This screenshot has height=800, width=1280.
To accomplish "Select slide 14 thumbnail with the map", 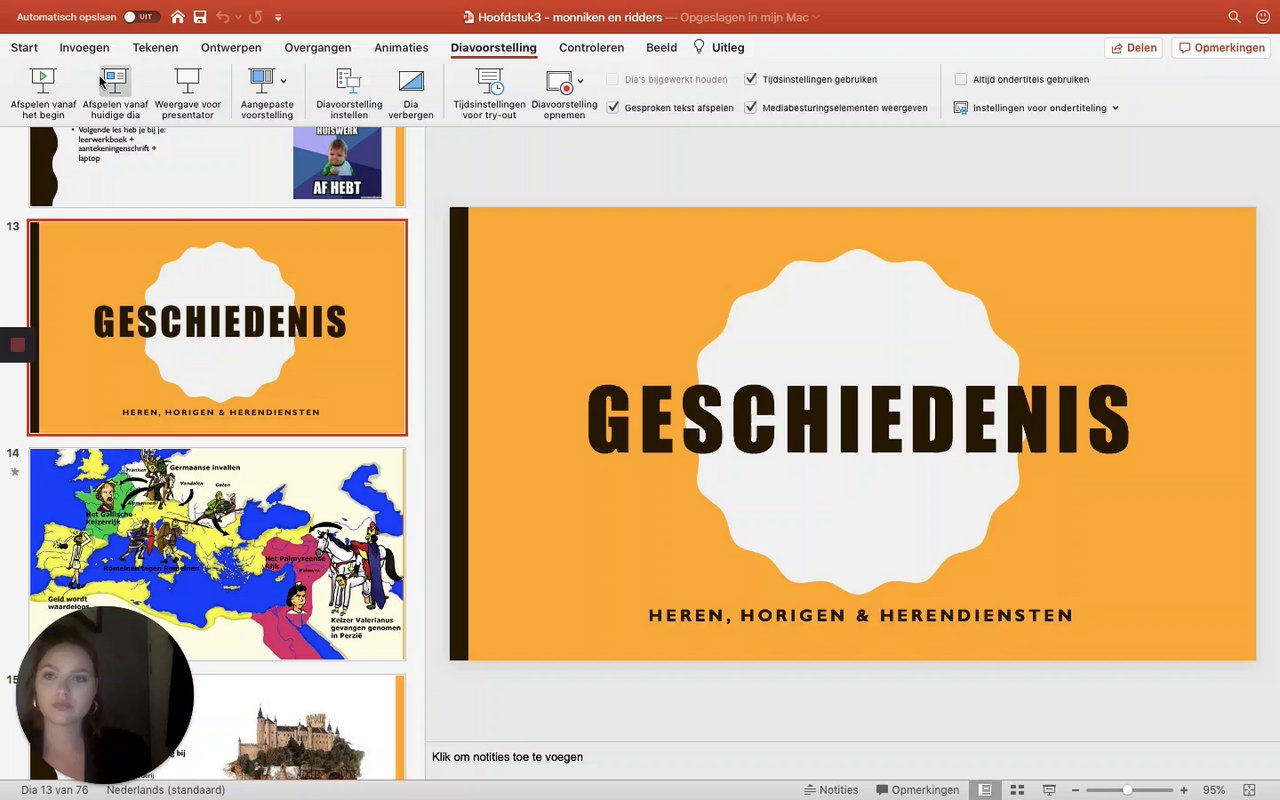I will pyautogui.click(x=217, y=554).
